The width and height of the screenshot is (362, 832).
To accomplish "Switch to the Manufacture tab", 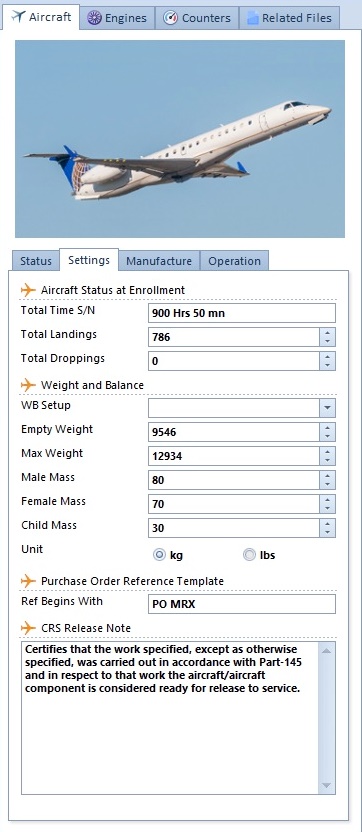I will [x=159, y=261].
